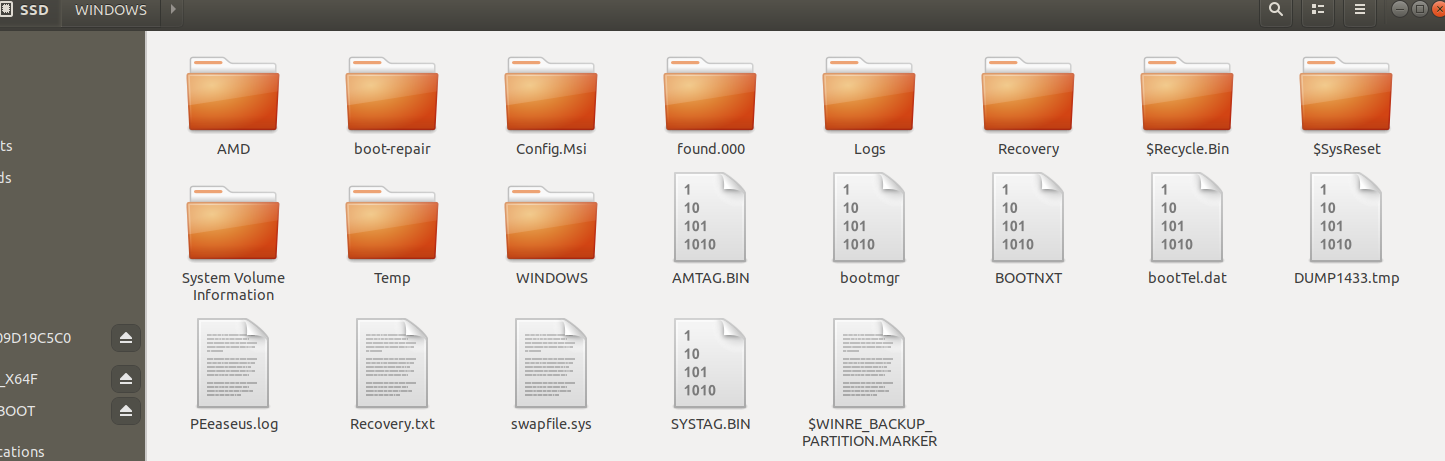Open the AMD folder icon
This screenshot has width=1445, height=461.
[233, 93]
